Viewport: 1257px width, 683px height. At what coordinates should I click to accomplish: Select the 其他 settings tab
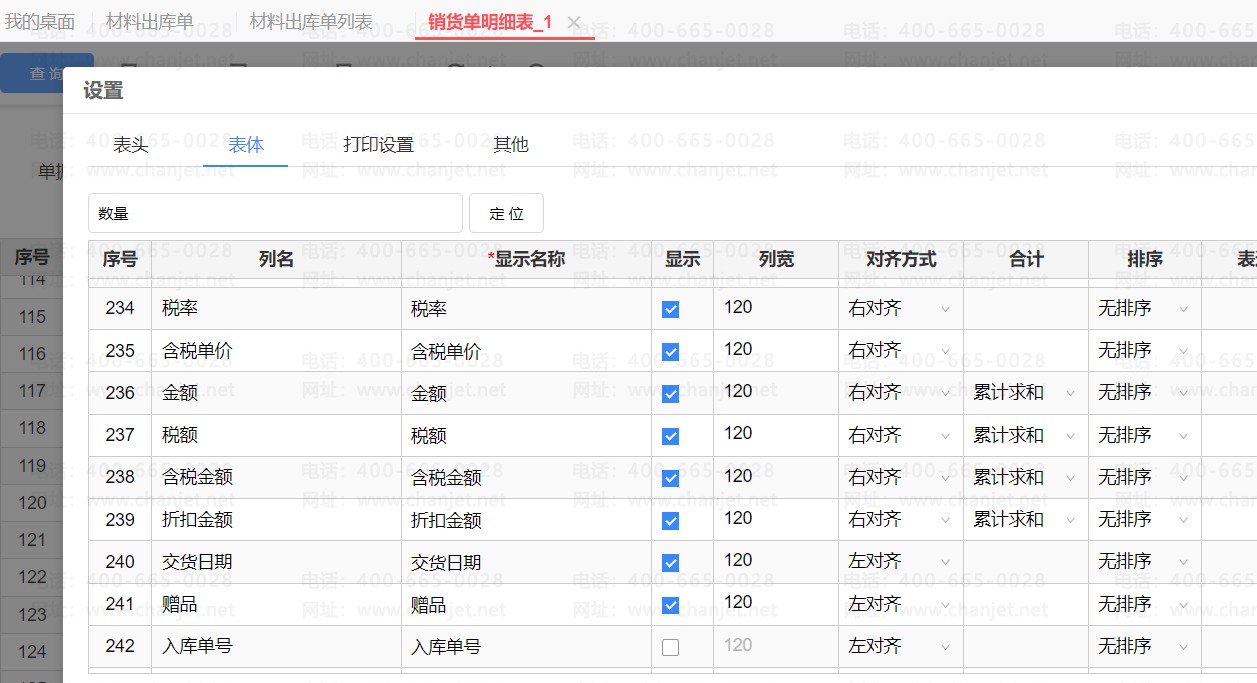pos(510,145)
